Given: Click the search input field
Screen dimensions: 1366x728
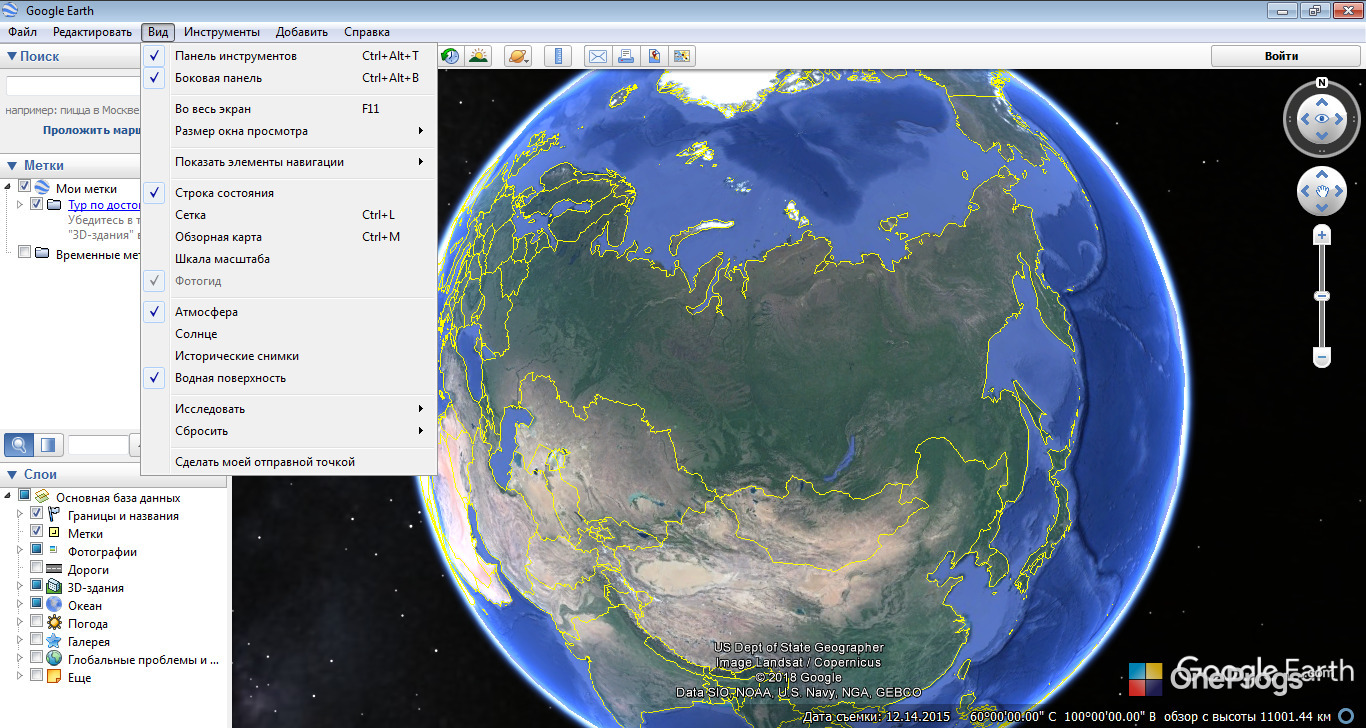Looking at the screenshot, I should point(73,86).
